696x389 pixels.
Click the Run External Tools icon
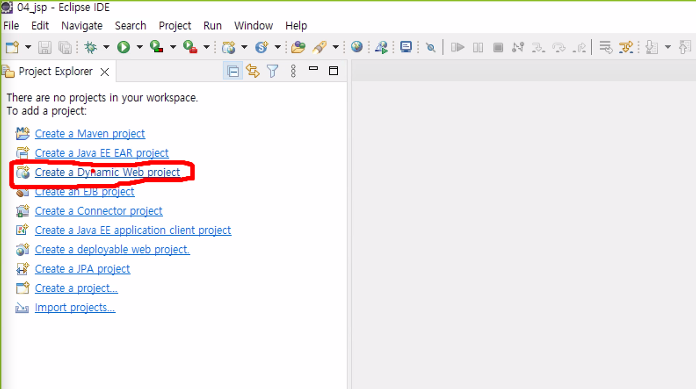pos(190,47)
